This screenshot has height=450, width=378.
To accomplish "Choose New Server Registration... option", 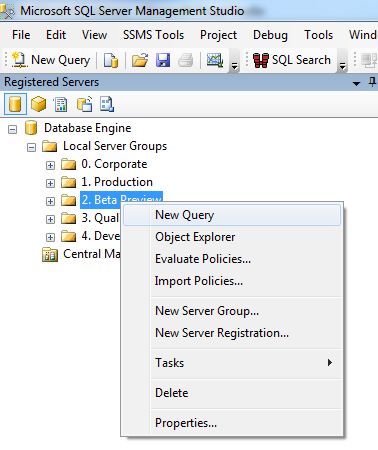I will click(232, 333).
